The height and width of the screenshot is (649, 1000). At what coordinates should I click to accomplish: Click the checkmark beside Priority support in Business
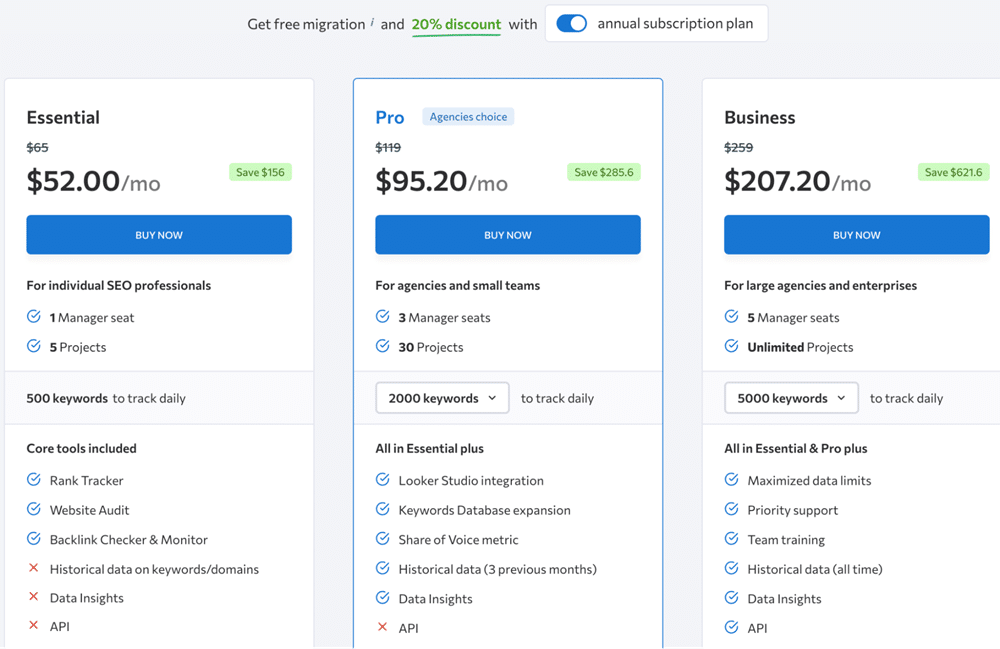(731, 510)
